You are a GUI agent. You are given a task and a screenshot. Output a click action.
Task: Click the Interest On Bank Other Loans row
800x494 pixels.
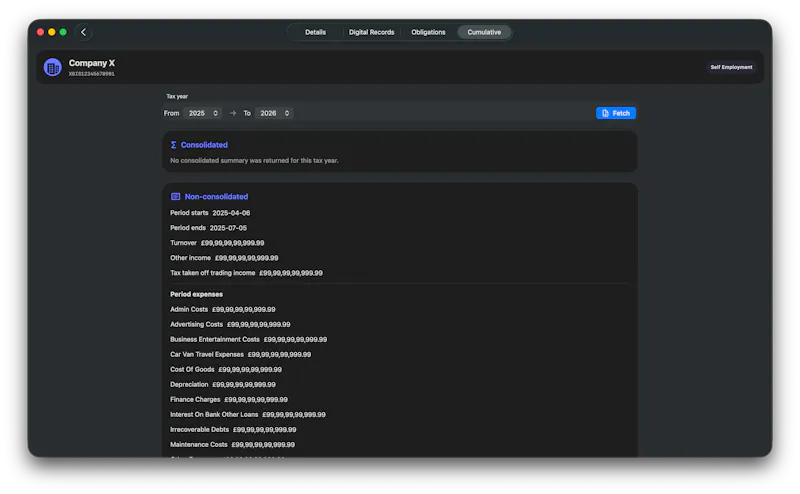click(x=247, y=414)
